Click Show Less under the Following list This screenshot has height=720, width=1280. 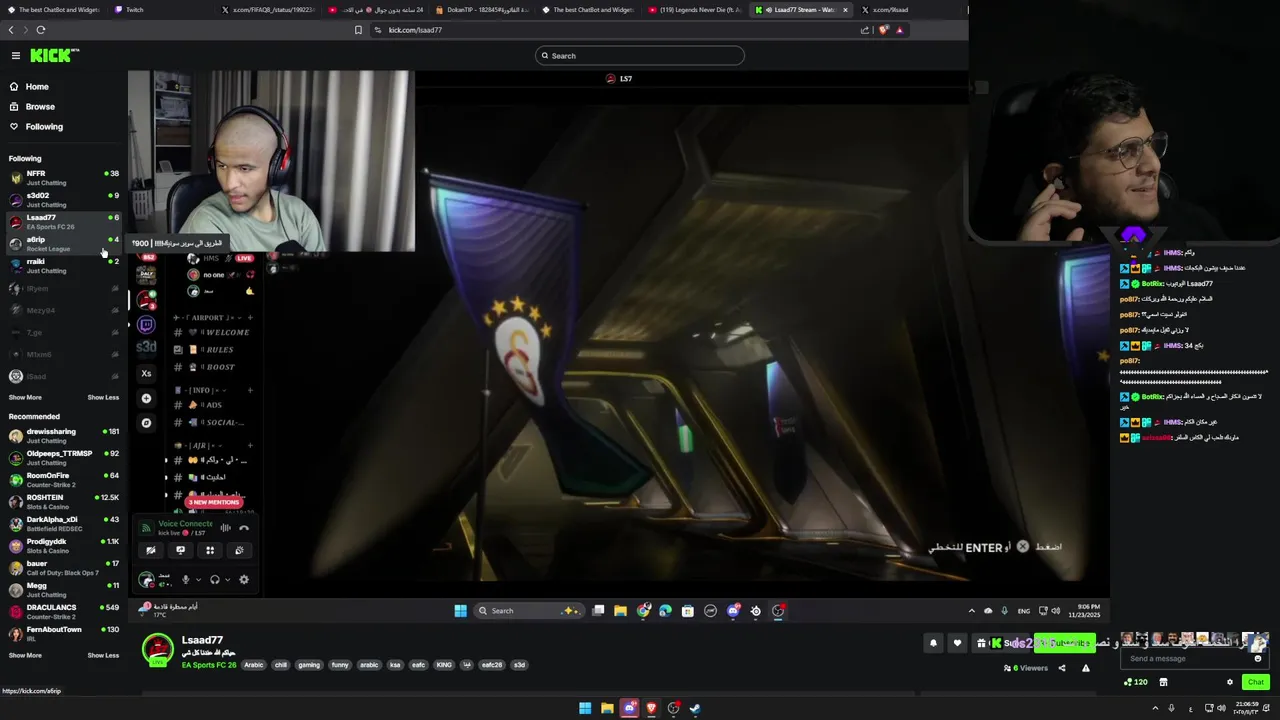click(103, 398)
